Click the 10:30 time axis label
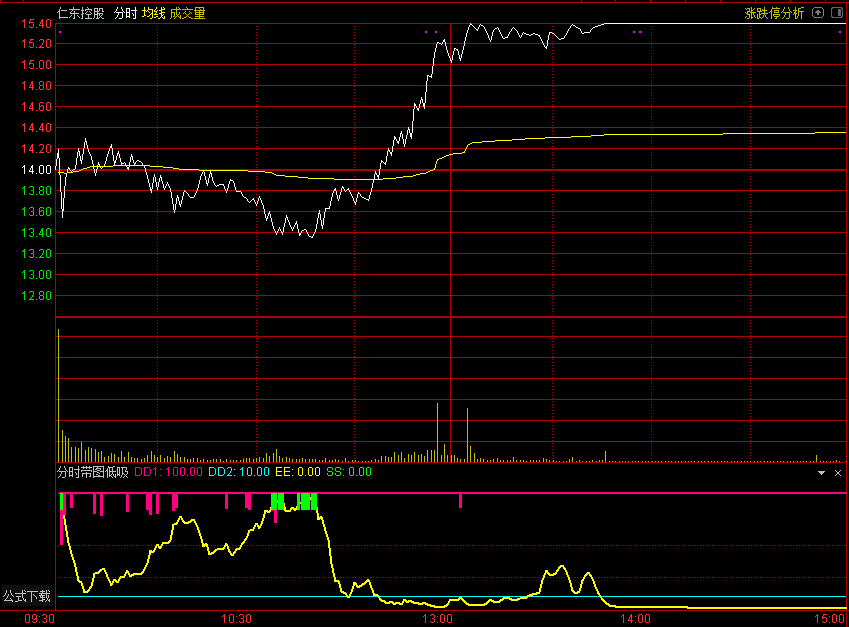The image size is (849, 627). pyautogui.click(x=236, y=619)
